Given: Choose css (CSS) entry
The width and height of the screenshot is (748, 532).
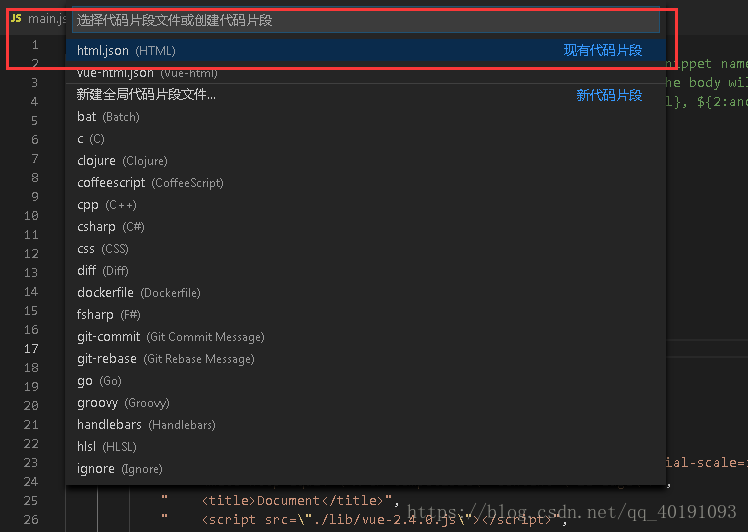Looking at the screenshot, I should (x=365, y=248).
